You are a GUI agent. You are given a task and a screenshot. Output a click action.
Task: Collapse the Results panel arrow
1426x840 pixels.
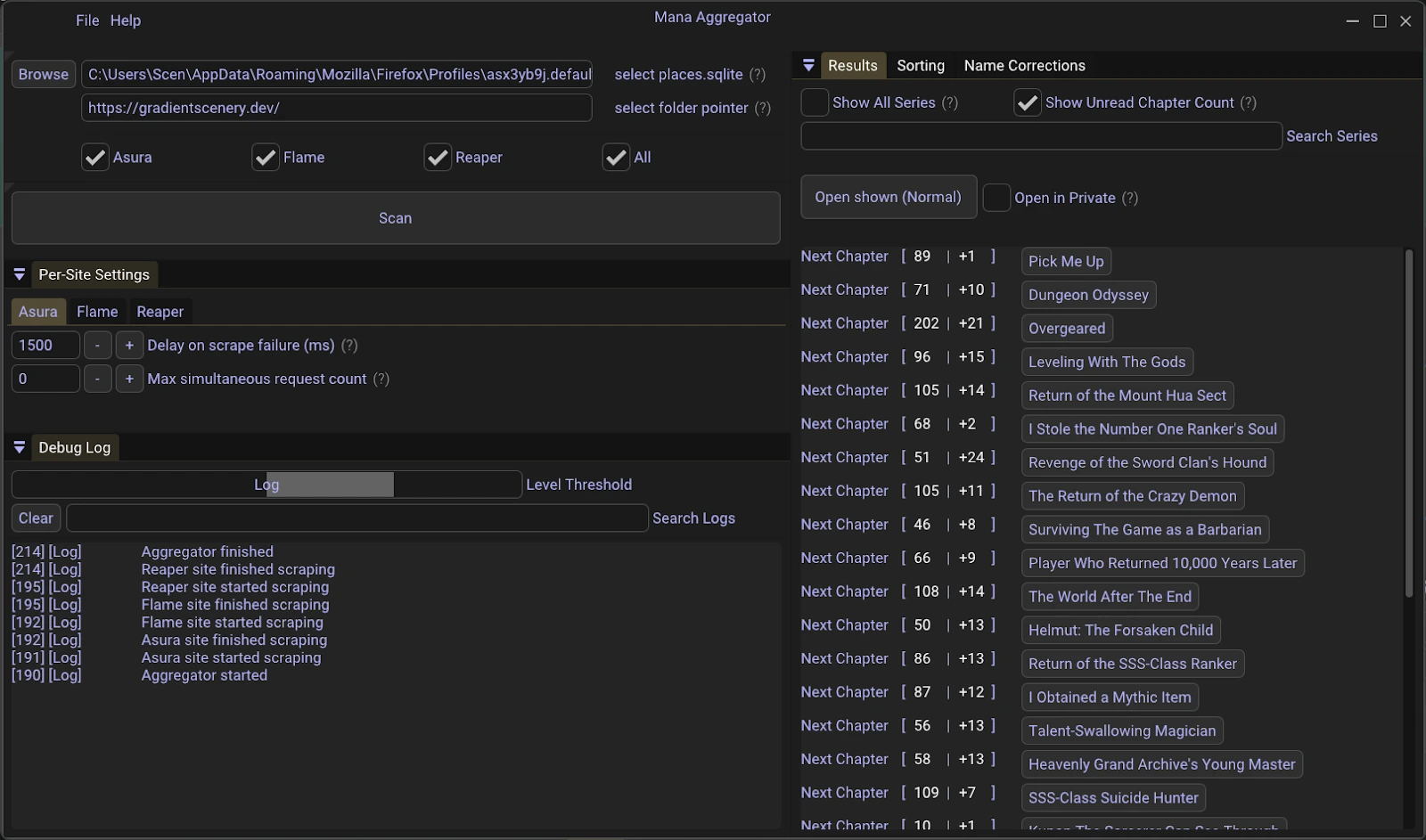tap(808, 65)
